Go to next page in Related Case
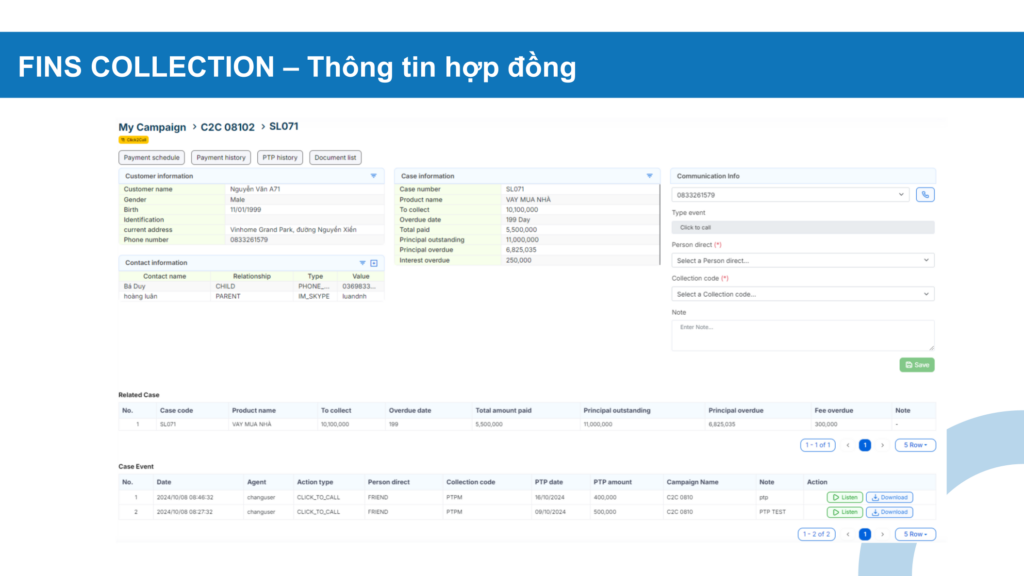This screenshot has width=1024, height=576. [x=882, y=445]
